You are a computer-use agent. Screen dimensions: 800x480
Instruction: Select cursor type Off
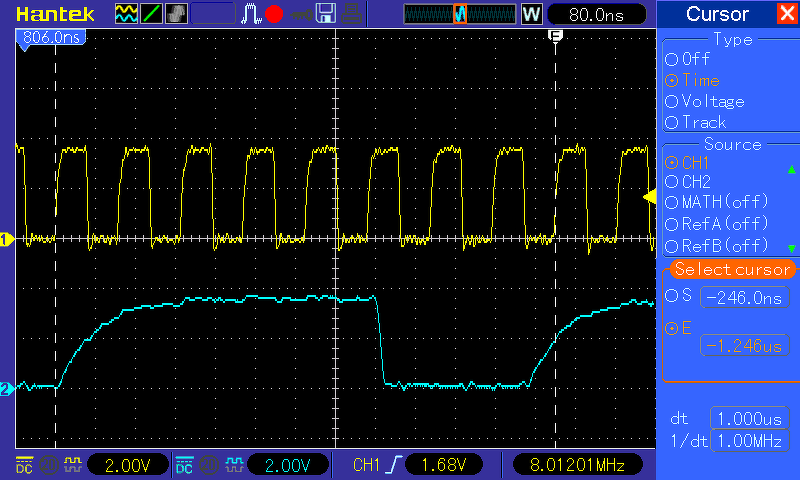point(687,59)
